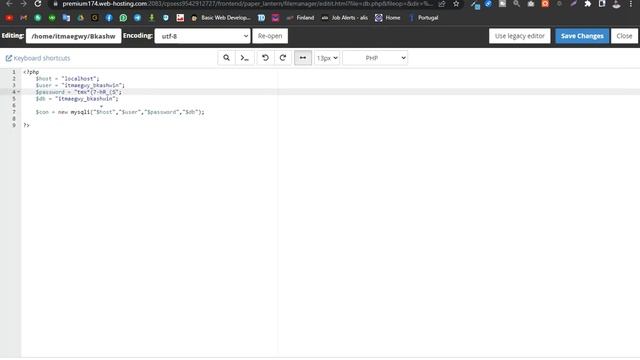Open the Chrome three-dot menu

coord(631,4)
